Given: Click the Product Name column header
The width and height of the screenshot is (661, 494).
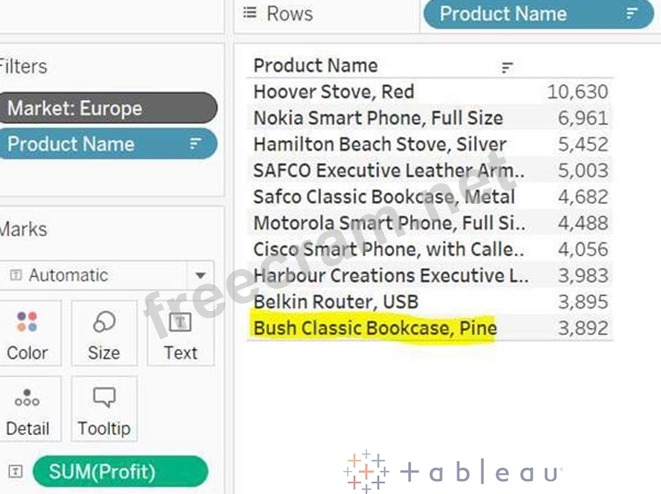Looking at the screenshot, I should (316, 66).
